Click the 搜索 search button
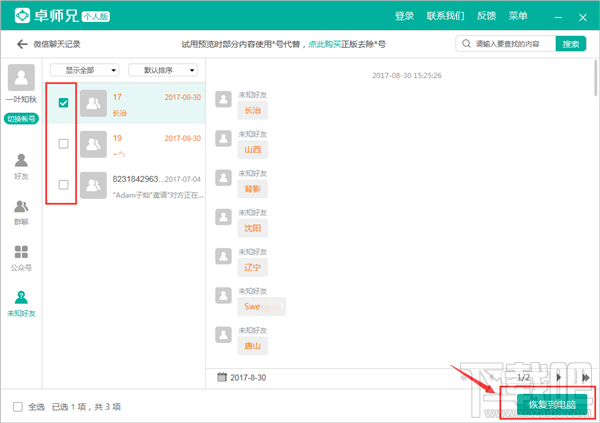600x423 pixels. [x=571, y=44]
